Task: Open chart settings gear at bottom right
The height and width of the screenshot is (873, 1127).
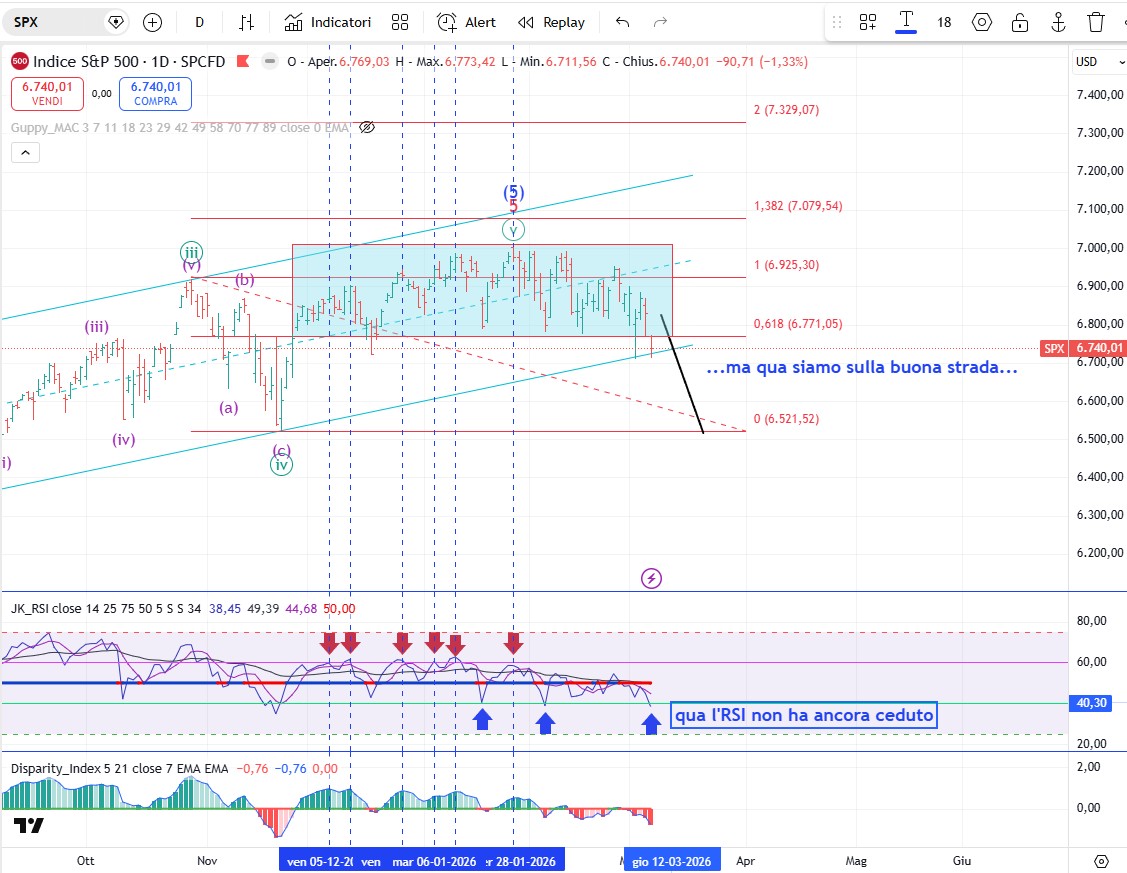Action: point(1101,861)
